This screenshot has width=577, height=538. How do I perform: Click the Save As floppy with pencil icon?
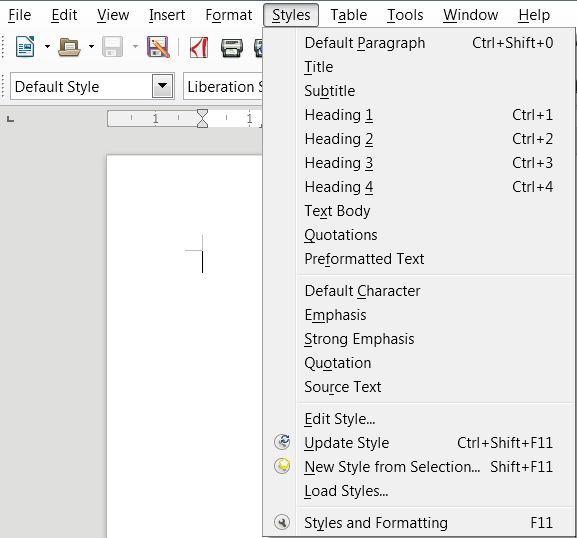point(158,47)
